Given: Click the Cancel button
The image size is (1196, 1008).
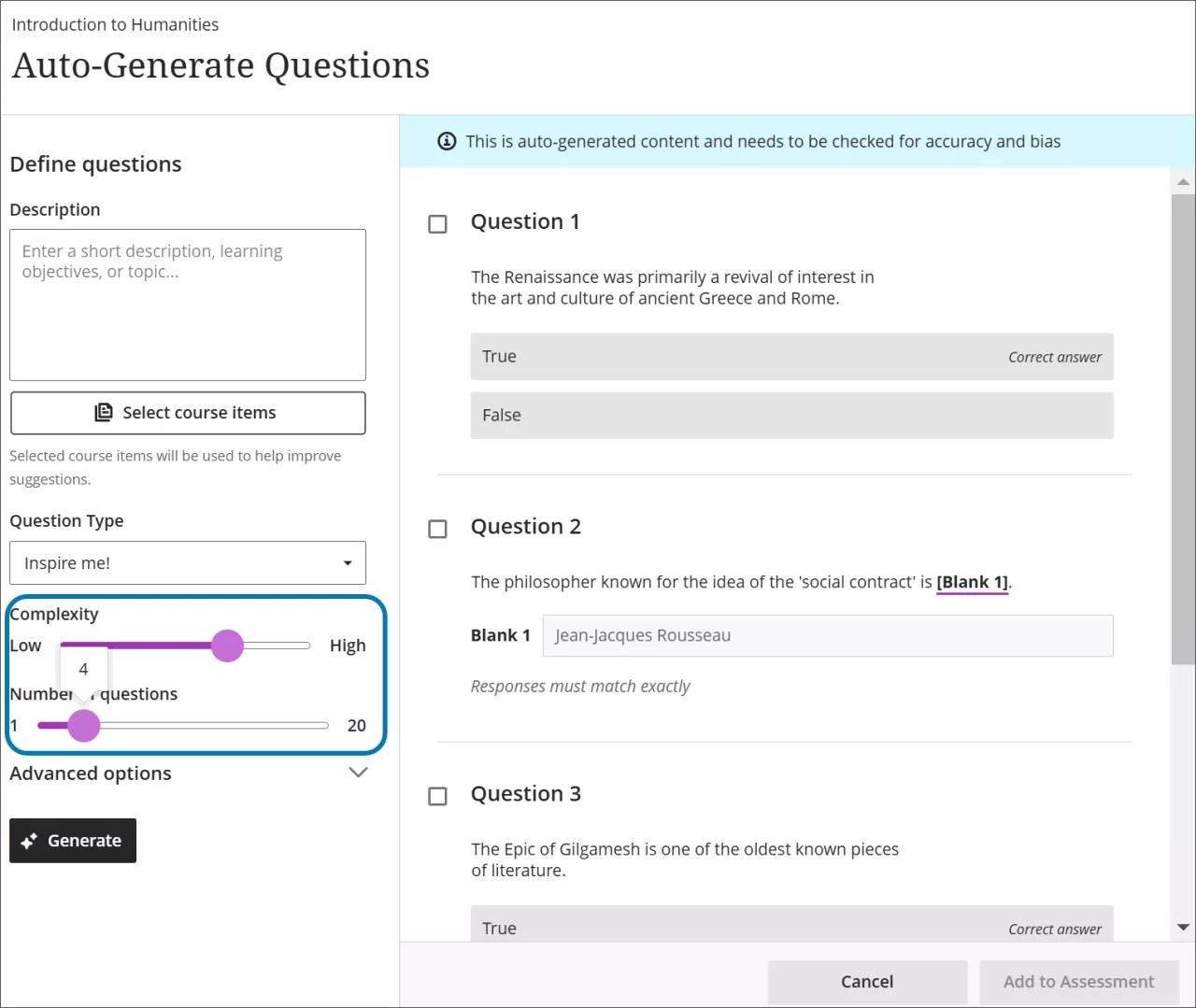Looking at the screenshot, I should (x=867, y=981).
